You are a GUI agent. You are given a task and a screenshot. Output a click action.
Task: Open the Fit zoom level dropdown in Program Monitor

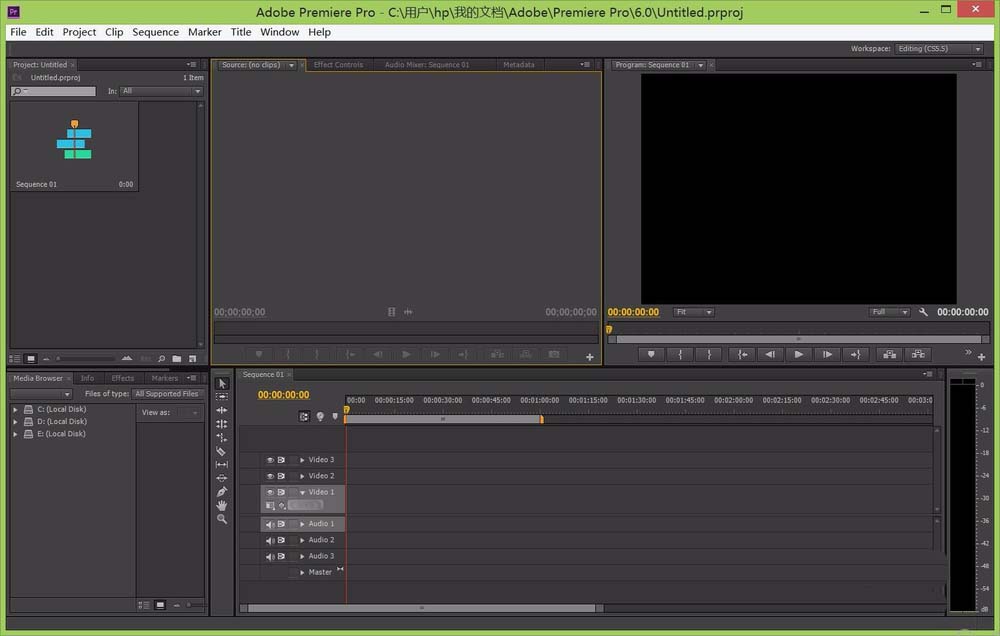coord(693,312)
